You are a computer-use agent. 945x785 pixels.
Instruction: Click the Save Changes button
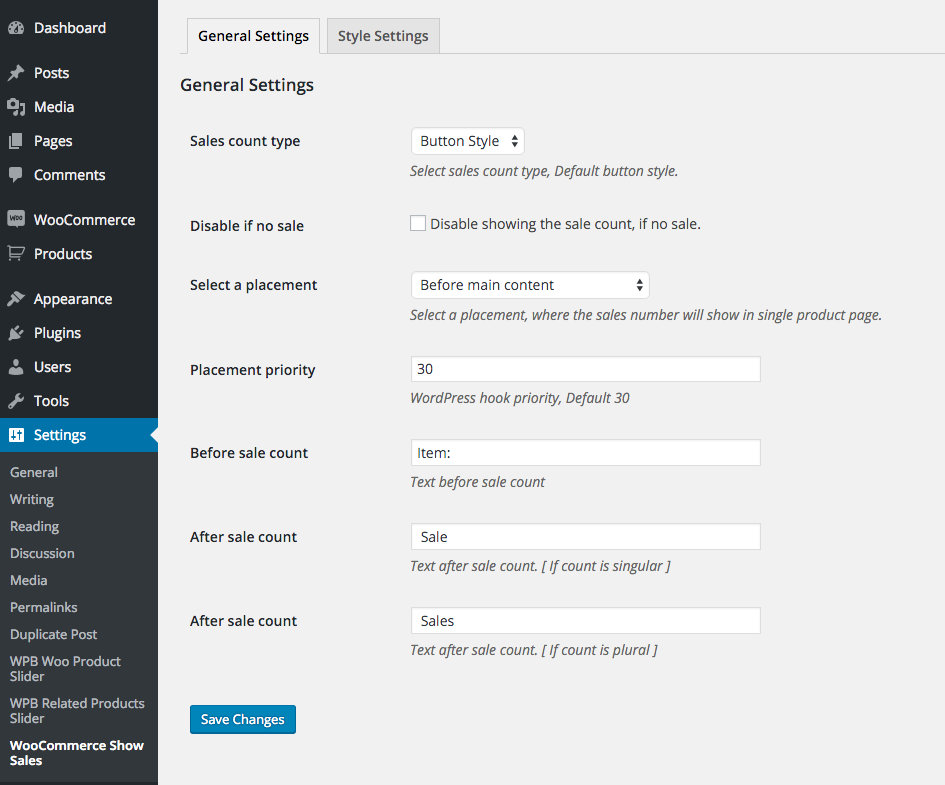click(243, 719)
